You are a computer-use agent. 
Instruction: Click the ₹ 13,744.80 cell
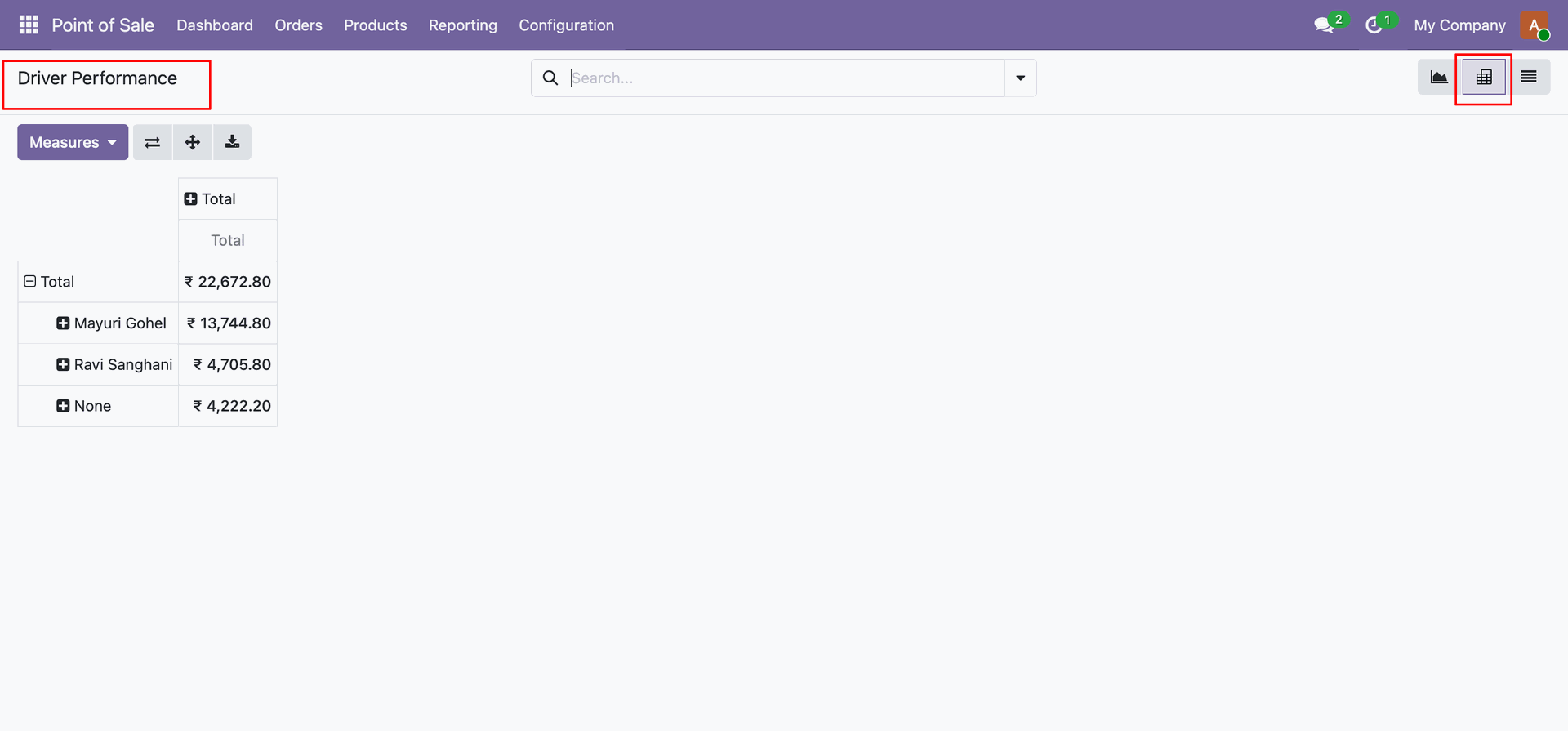coord(228,323)
